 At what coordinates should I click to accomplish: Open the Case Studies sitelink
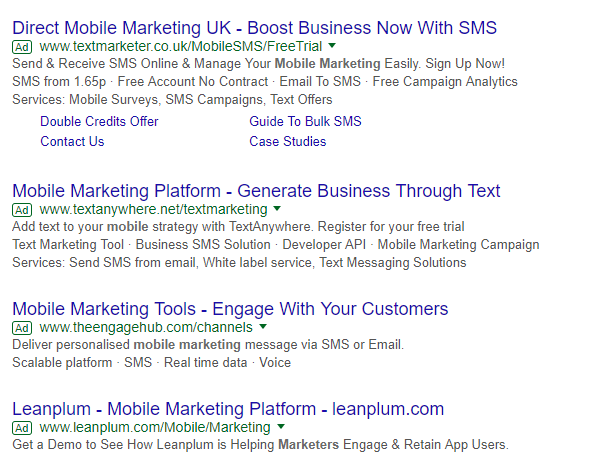[288, 141]
